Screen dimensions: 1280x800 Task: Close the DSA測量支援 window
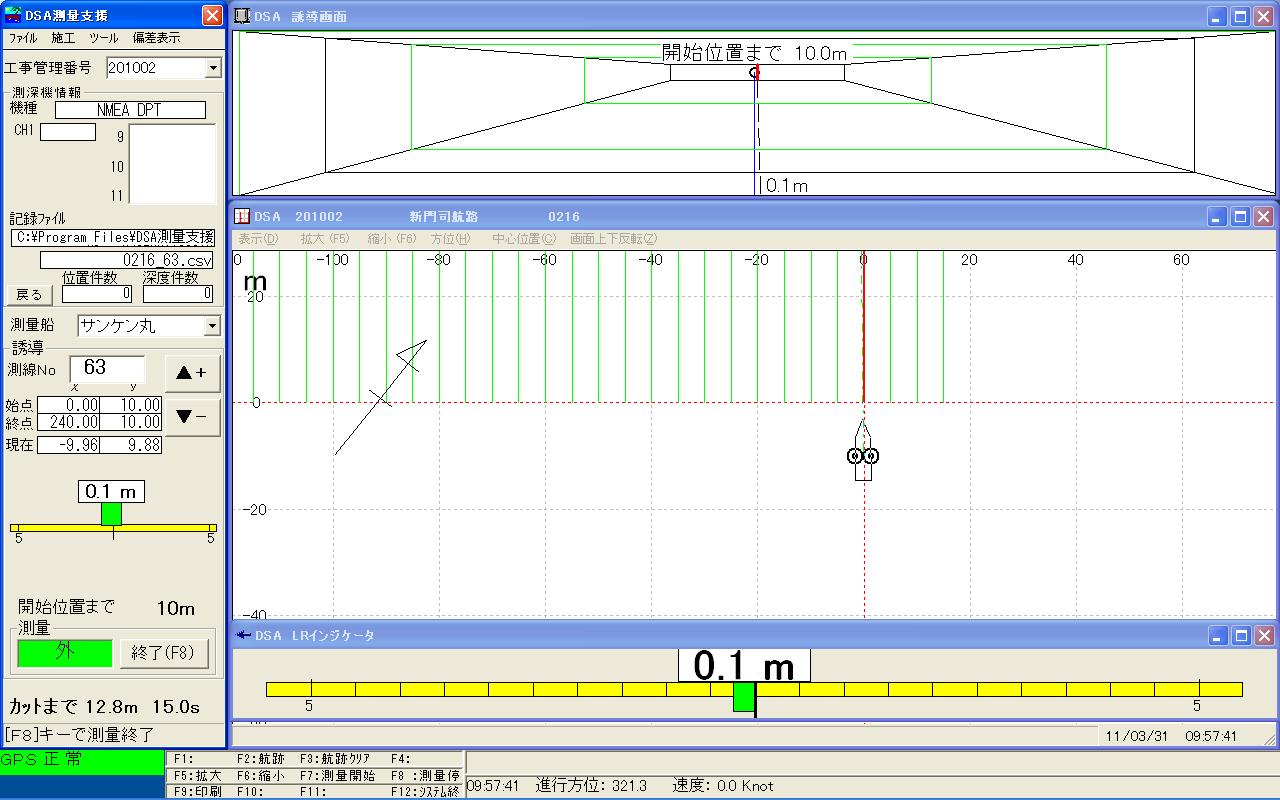[x=212, y=16]
